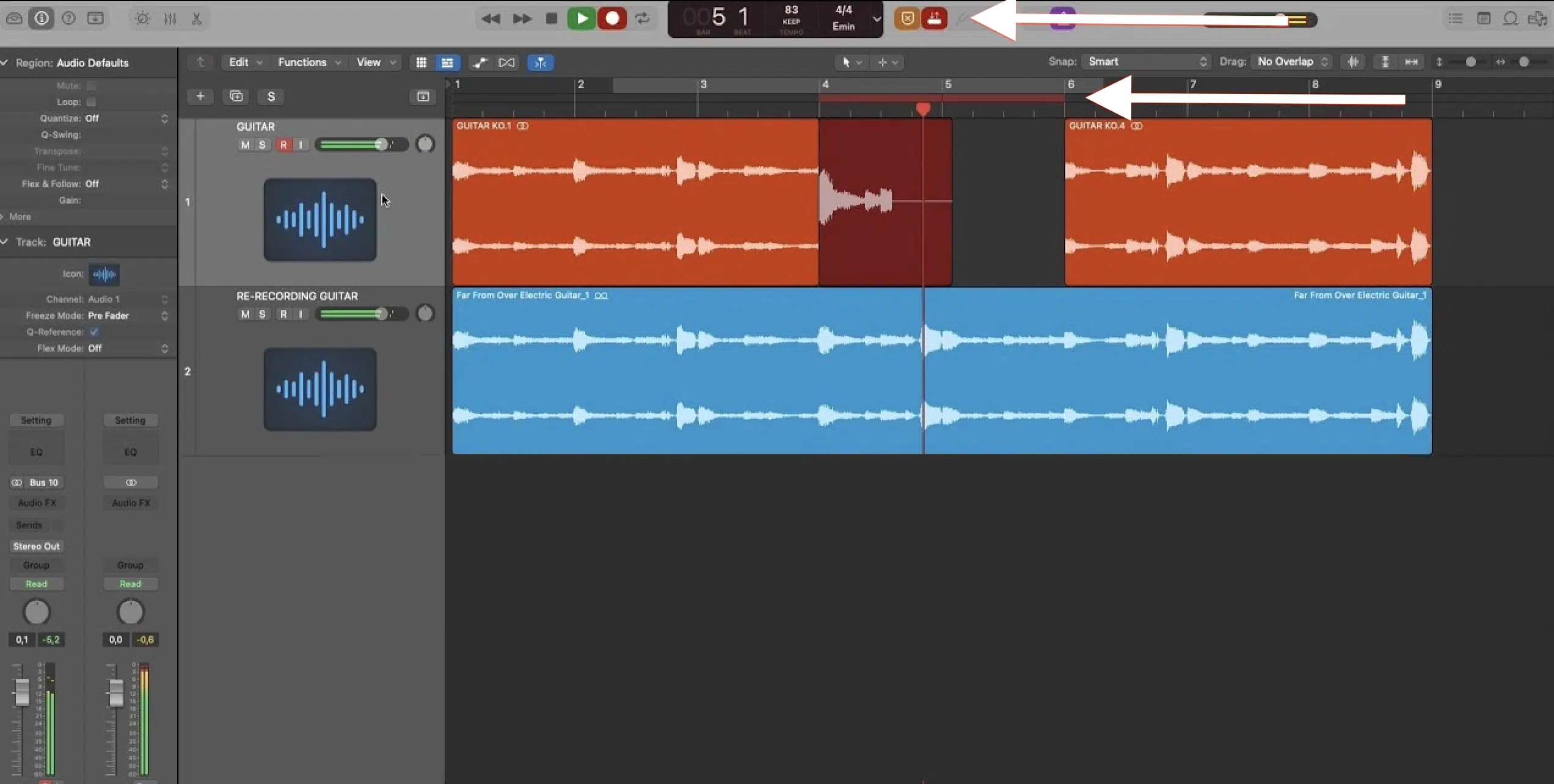Open the Library icon in control bar

tap(14, 18)
